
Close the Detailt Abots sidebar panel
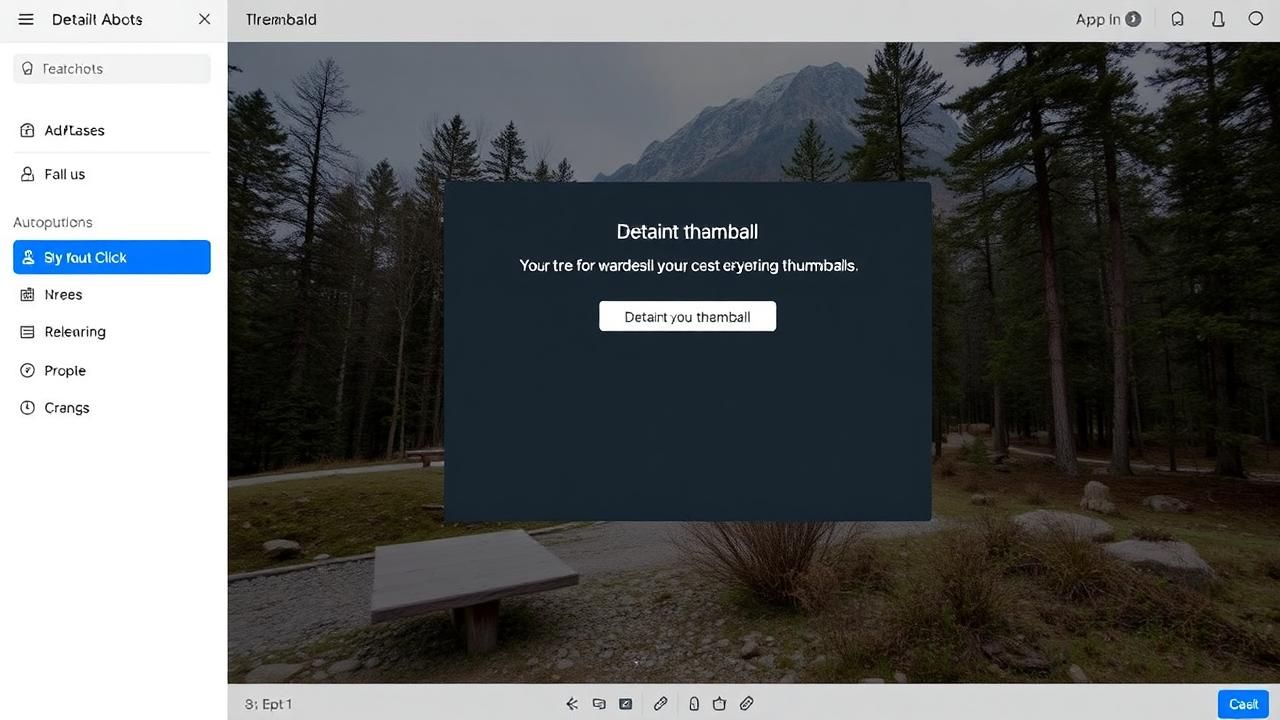[204, 19]
